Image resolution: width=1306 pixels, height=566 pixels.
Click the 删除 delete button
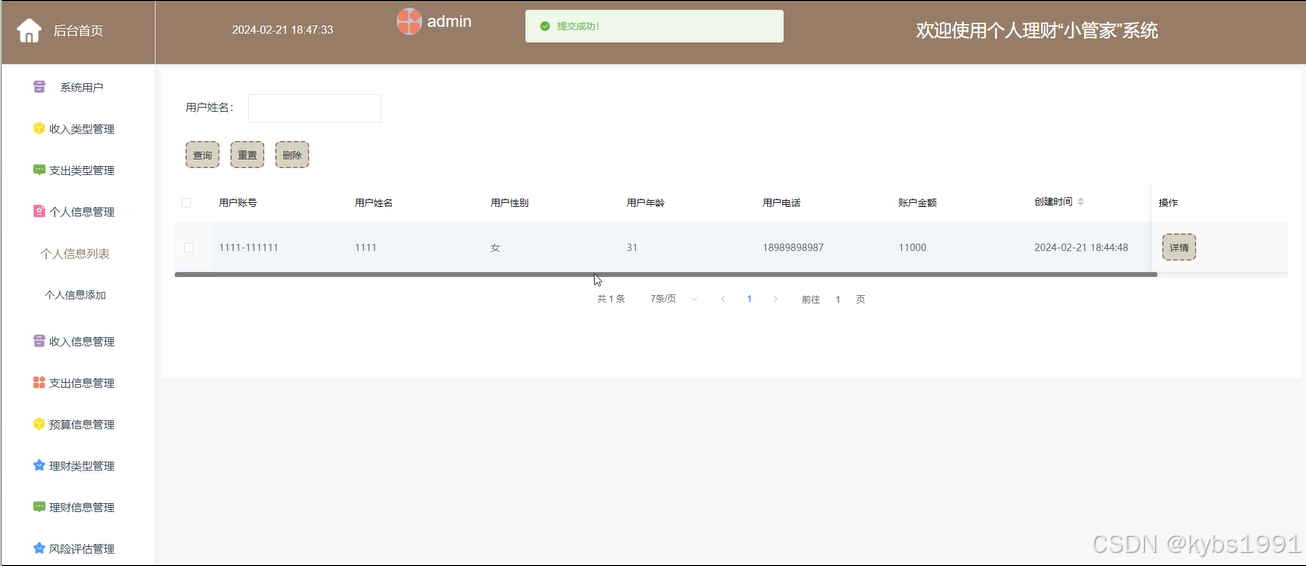point(292,155)
